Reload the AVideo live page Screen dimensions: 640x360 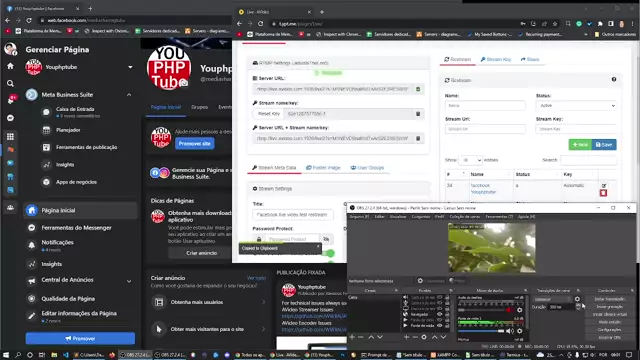(260, 24)
